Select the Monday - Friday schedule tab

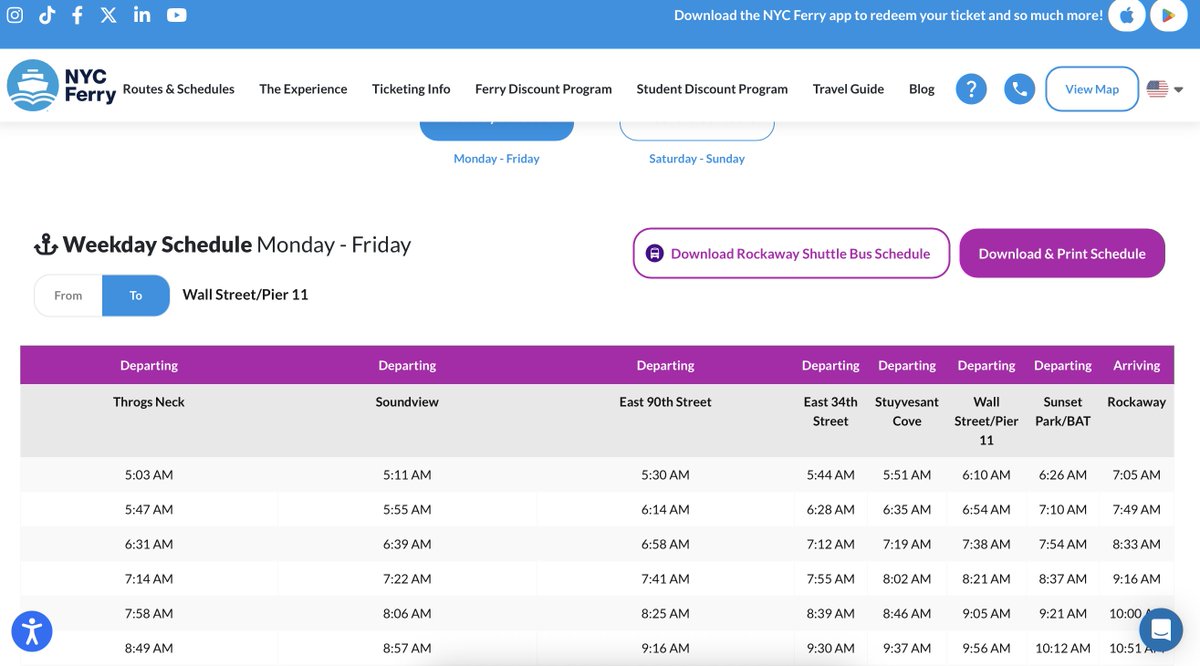point(496,158)
